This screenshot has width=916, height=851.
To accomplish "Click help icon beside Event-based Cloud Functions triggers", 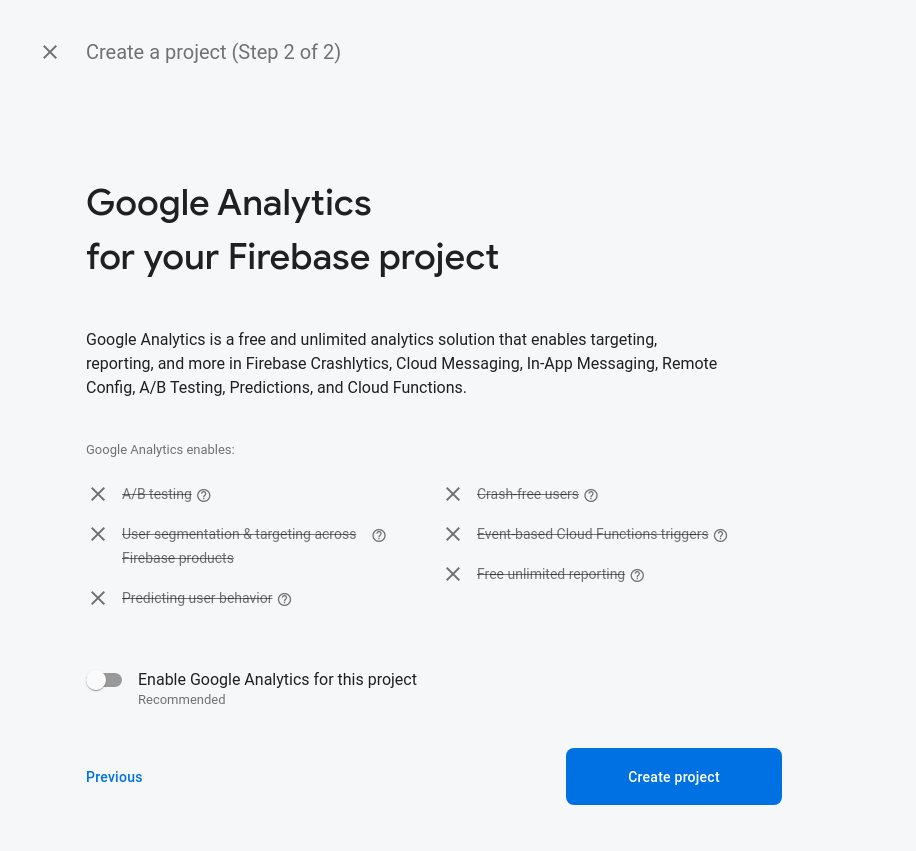I will [721, 535].
